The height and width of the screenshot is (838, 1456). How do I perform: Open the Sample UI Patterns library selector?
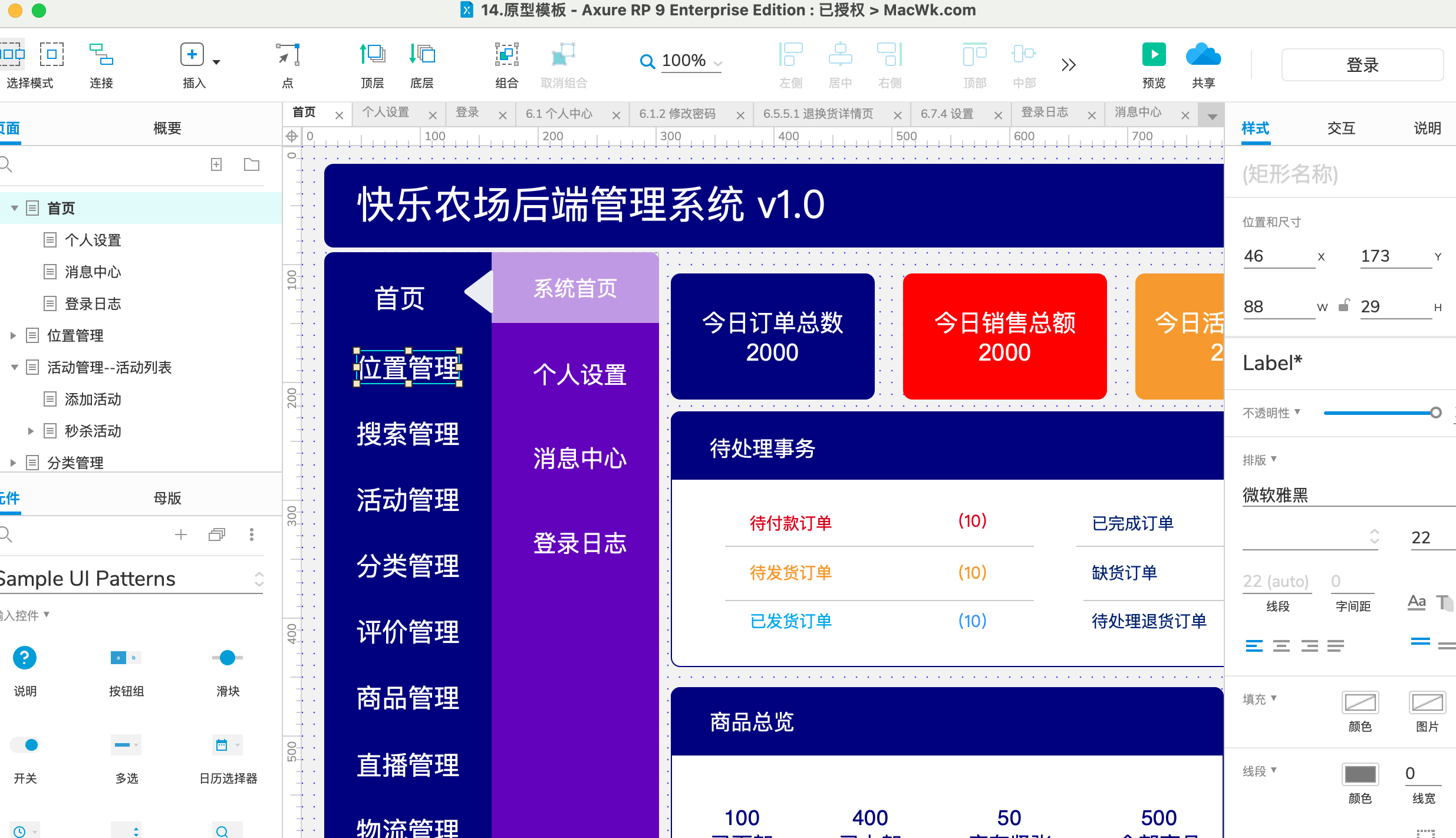(x=131, y=579)
